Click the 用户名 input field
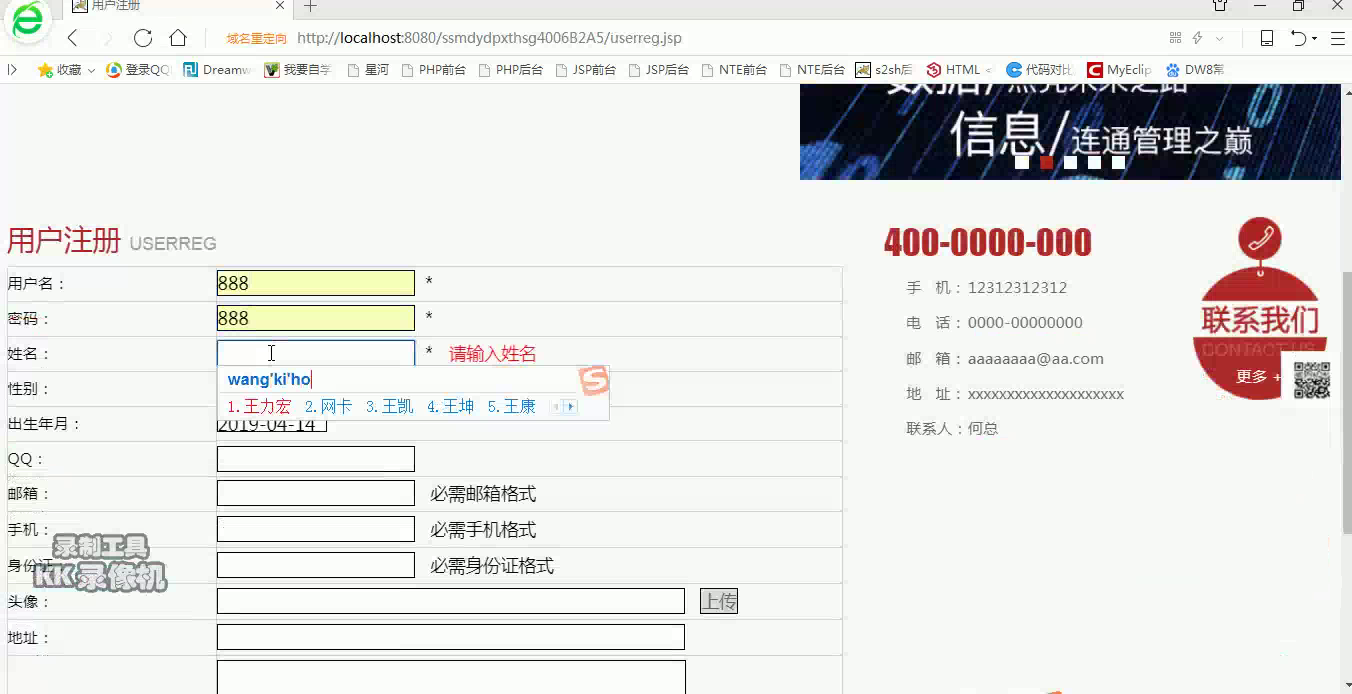 pos(316,283)
